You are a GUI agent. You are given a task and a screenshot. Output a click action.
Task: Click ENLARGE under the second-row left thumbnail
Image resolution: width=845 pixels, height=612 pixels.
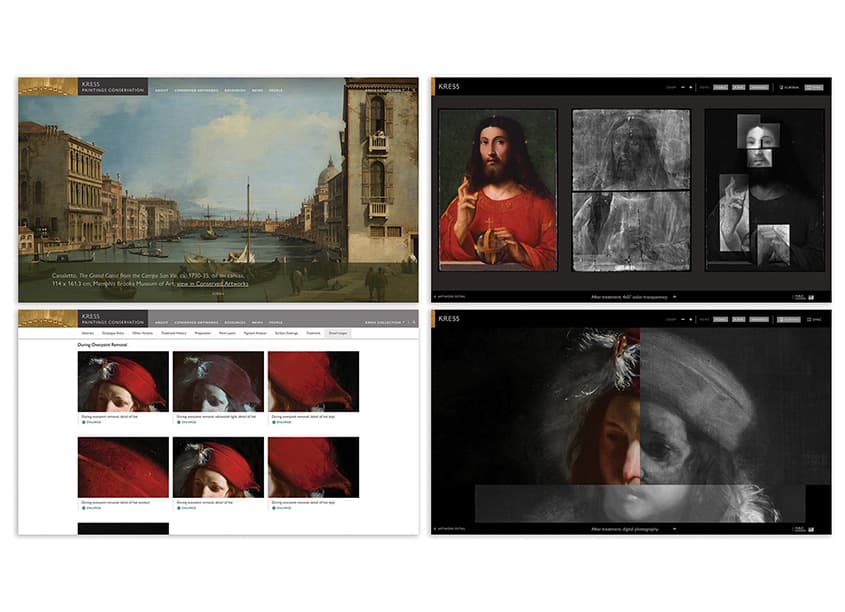click(x=92, y=508)
